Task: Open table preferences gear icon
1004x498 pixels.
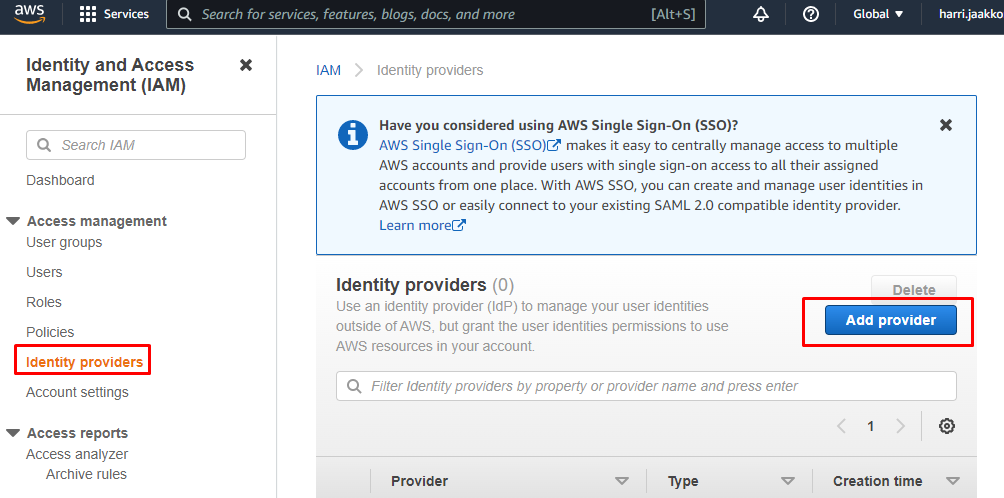Action: (947, 426)
